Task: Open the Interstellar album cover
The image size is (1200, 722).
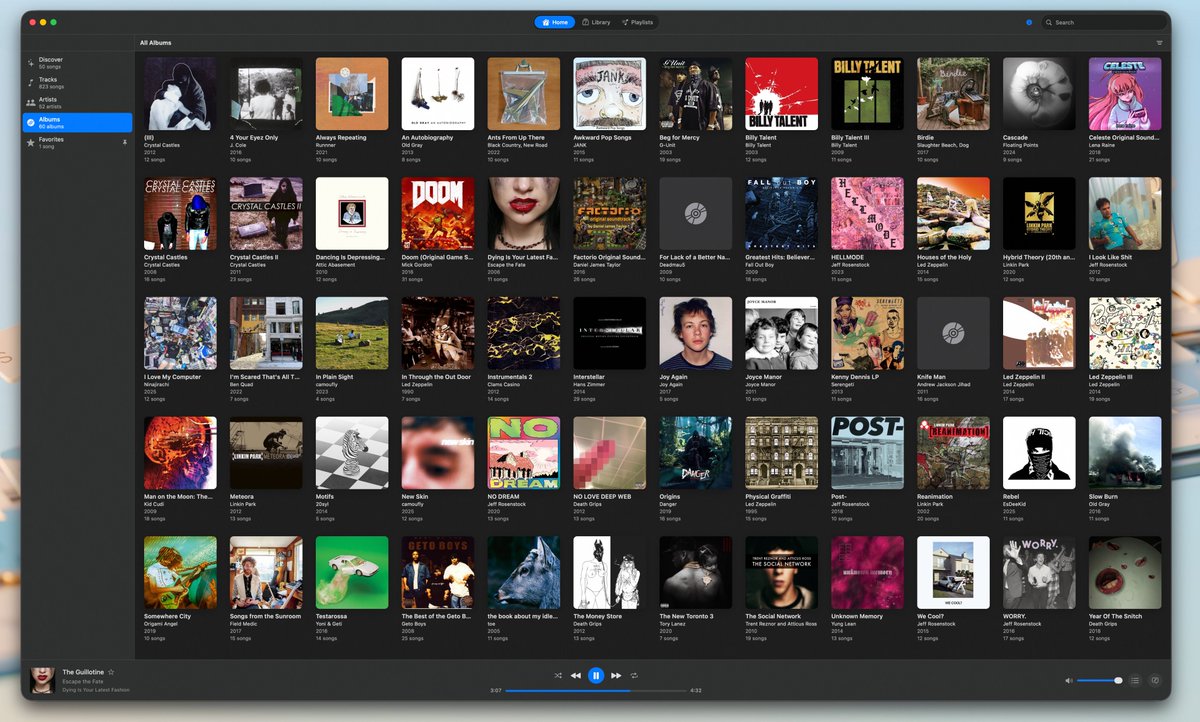Action: [610, 333]
